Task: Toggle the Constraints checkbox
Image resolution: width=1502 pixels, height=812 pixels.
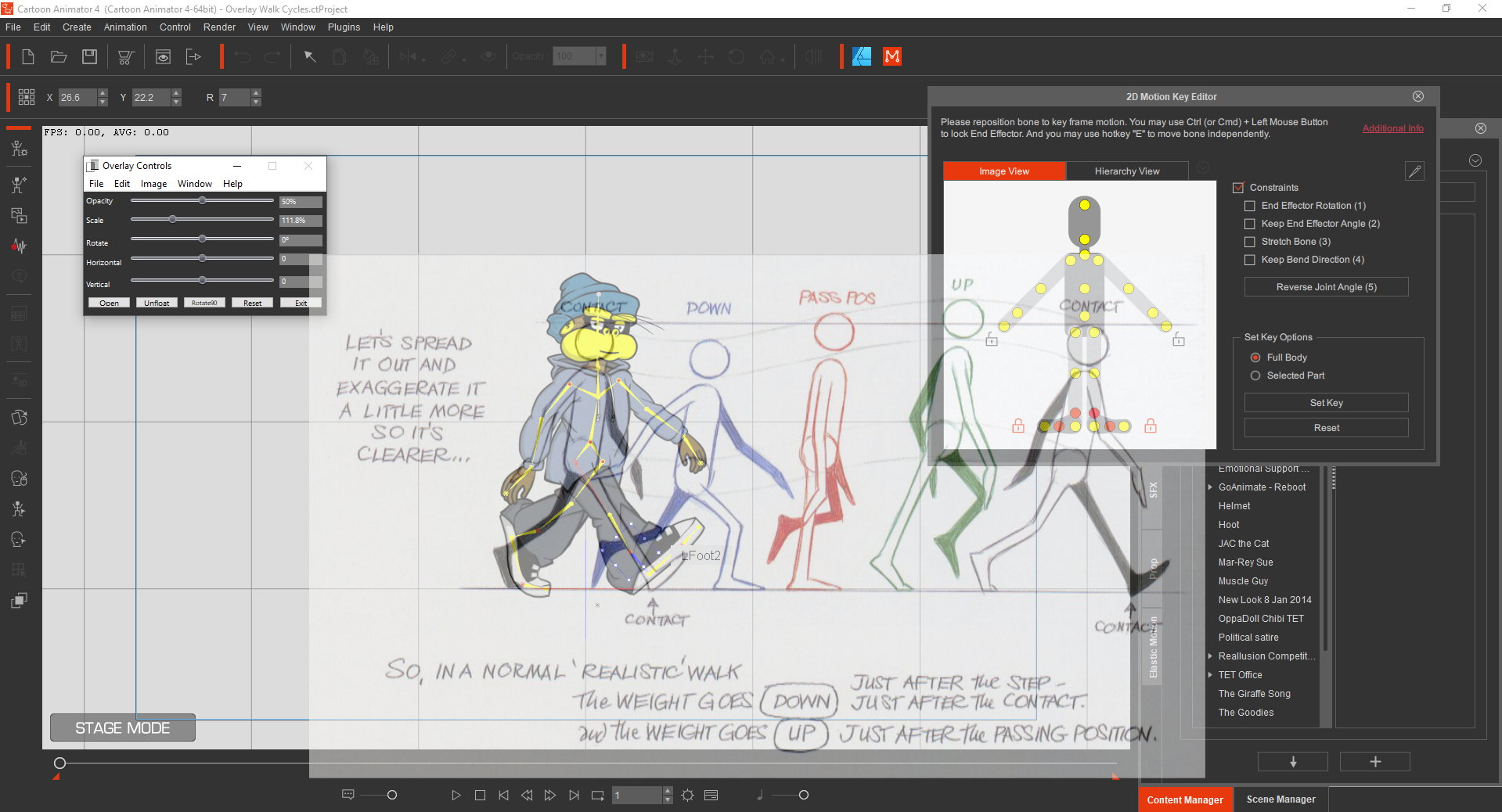Action: pyautogui.click(x=1238, y=188)
